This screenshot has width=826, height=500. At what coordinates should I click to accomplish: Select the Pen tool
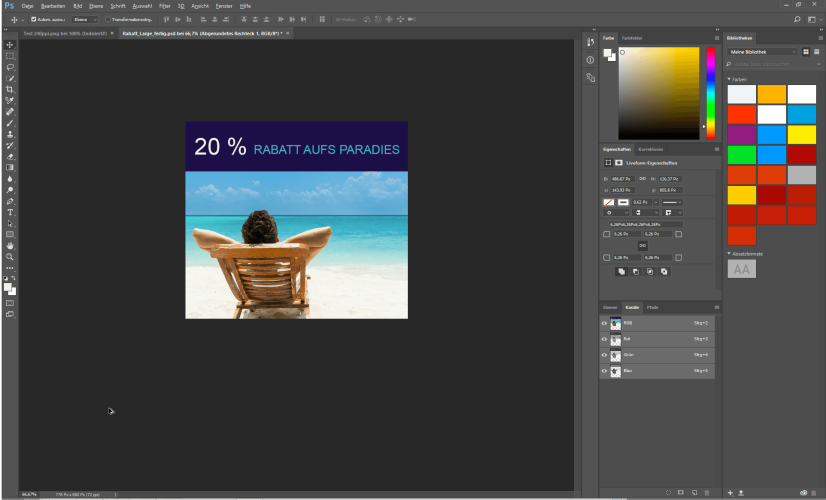tap(10, 201)
